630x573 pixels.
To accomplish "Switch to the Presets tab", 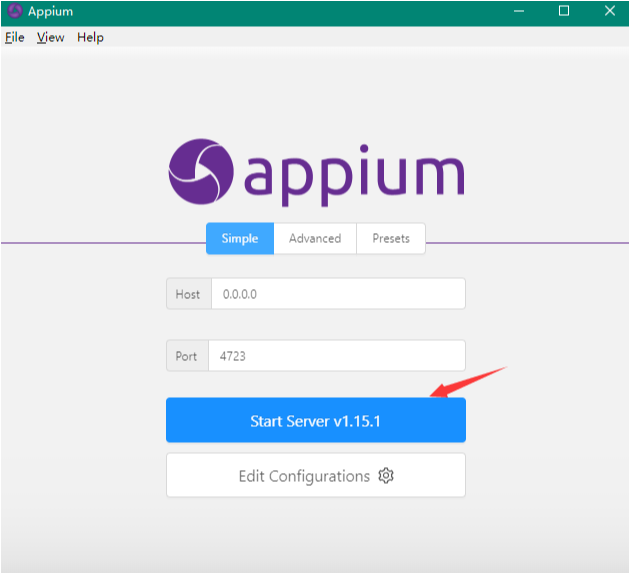I will click(391, 238).
